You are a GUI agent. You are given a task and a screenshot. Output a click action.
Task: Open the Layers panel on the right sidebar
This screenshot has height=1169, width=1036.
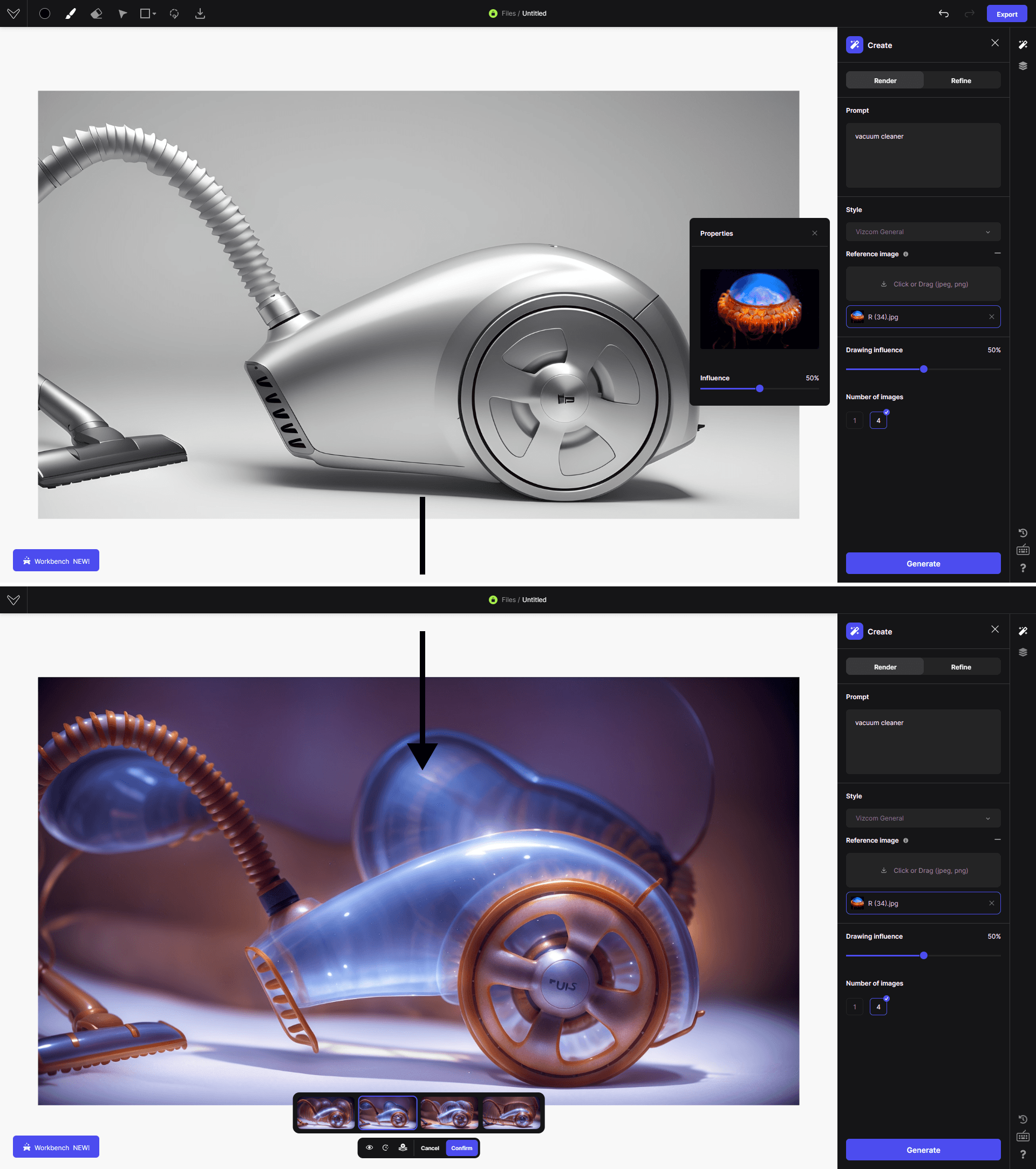1024,65
